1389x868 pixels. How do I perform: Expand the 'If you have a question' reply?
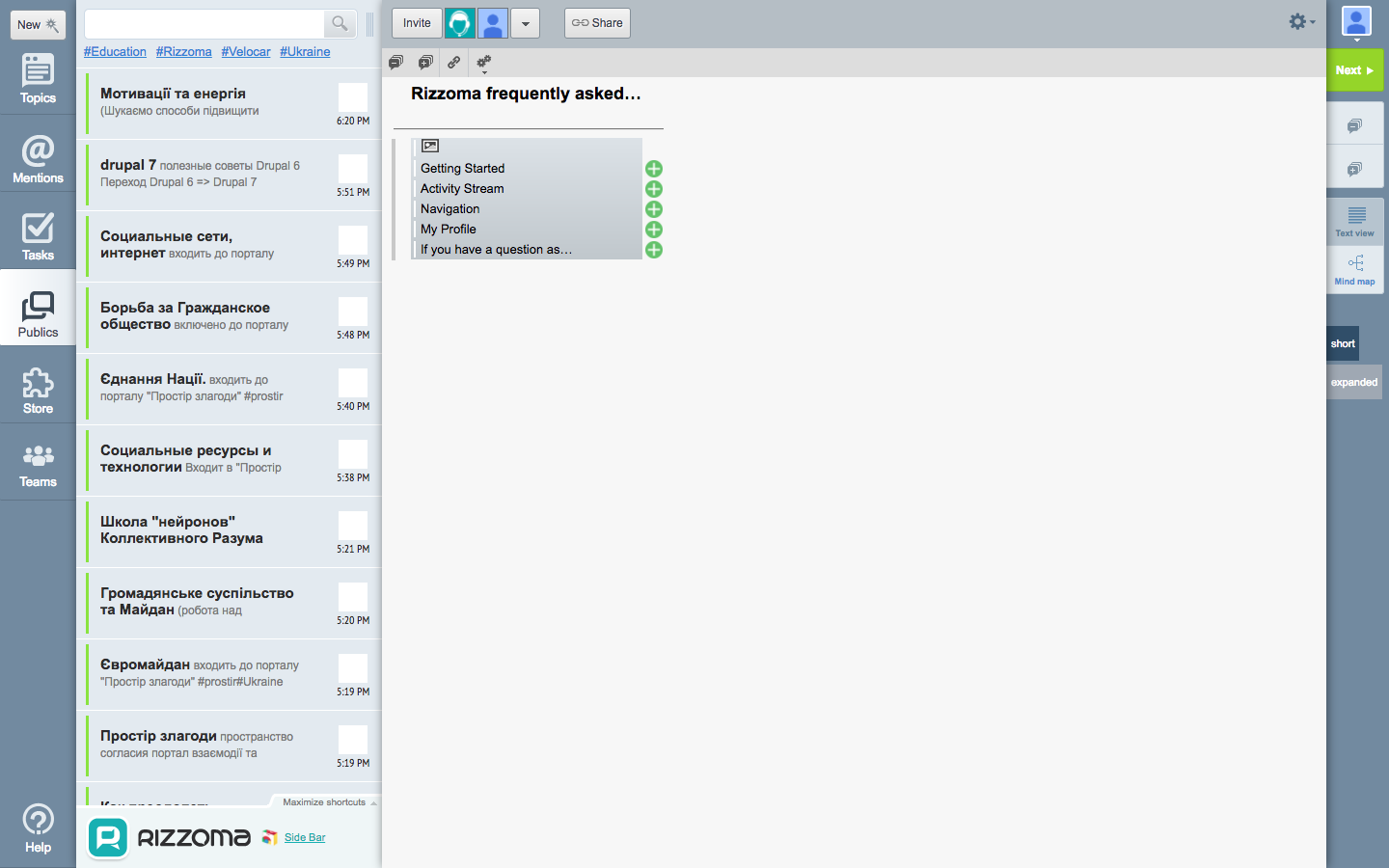tap(654, 250)
